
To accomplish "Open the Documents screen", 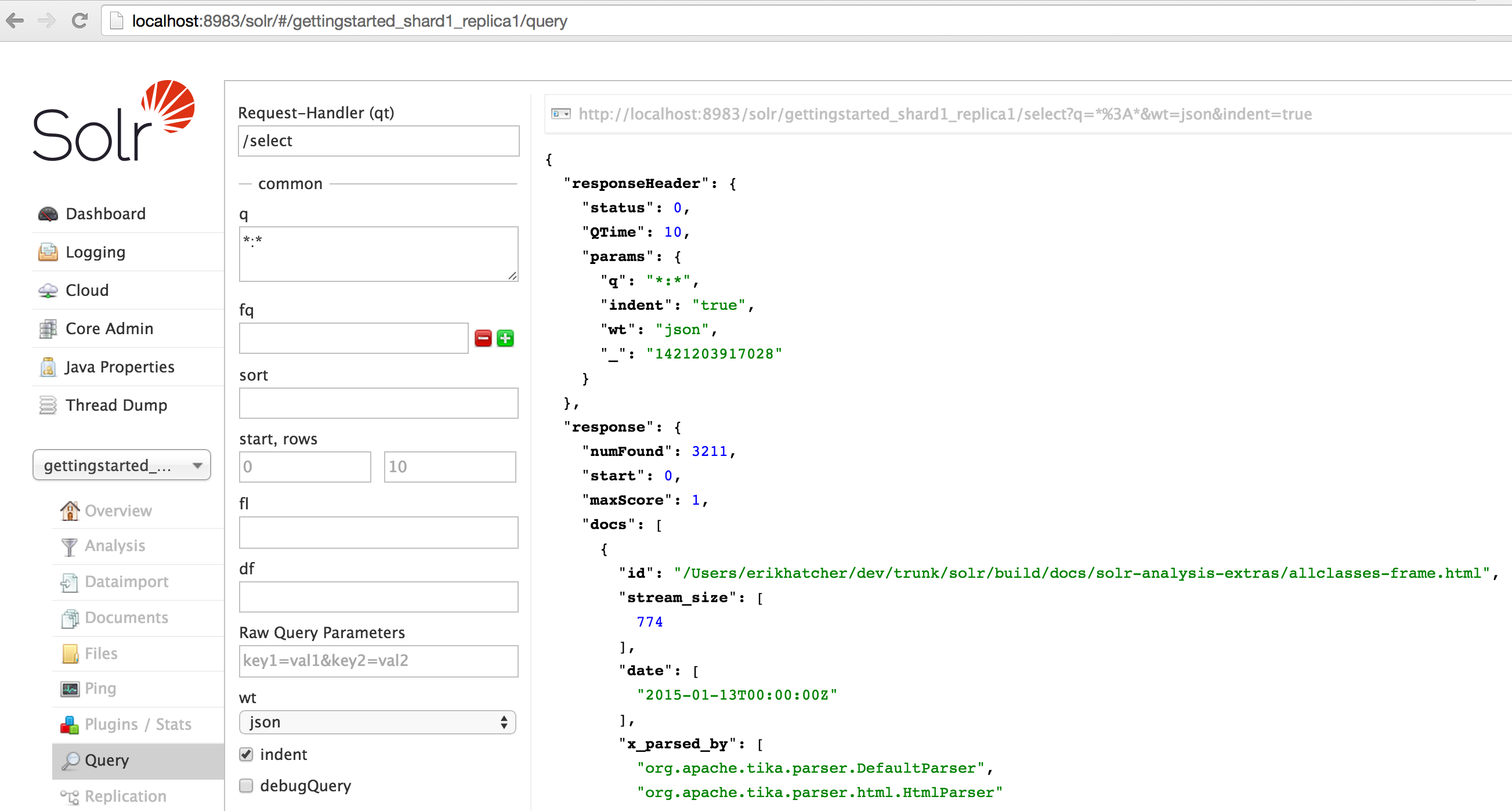I will tap(126, 617).
